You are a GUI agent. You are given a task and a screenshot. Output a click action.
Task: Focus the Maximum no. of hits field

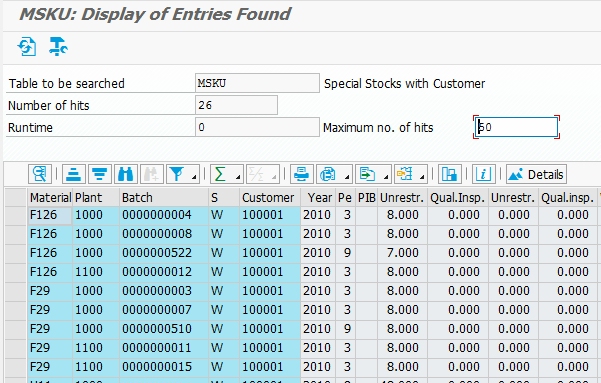516,127
